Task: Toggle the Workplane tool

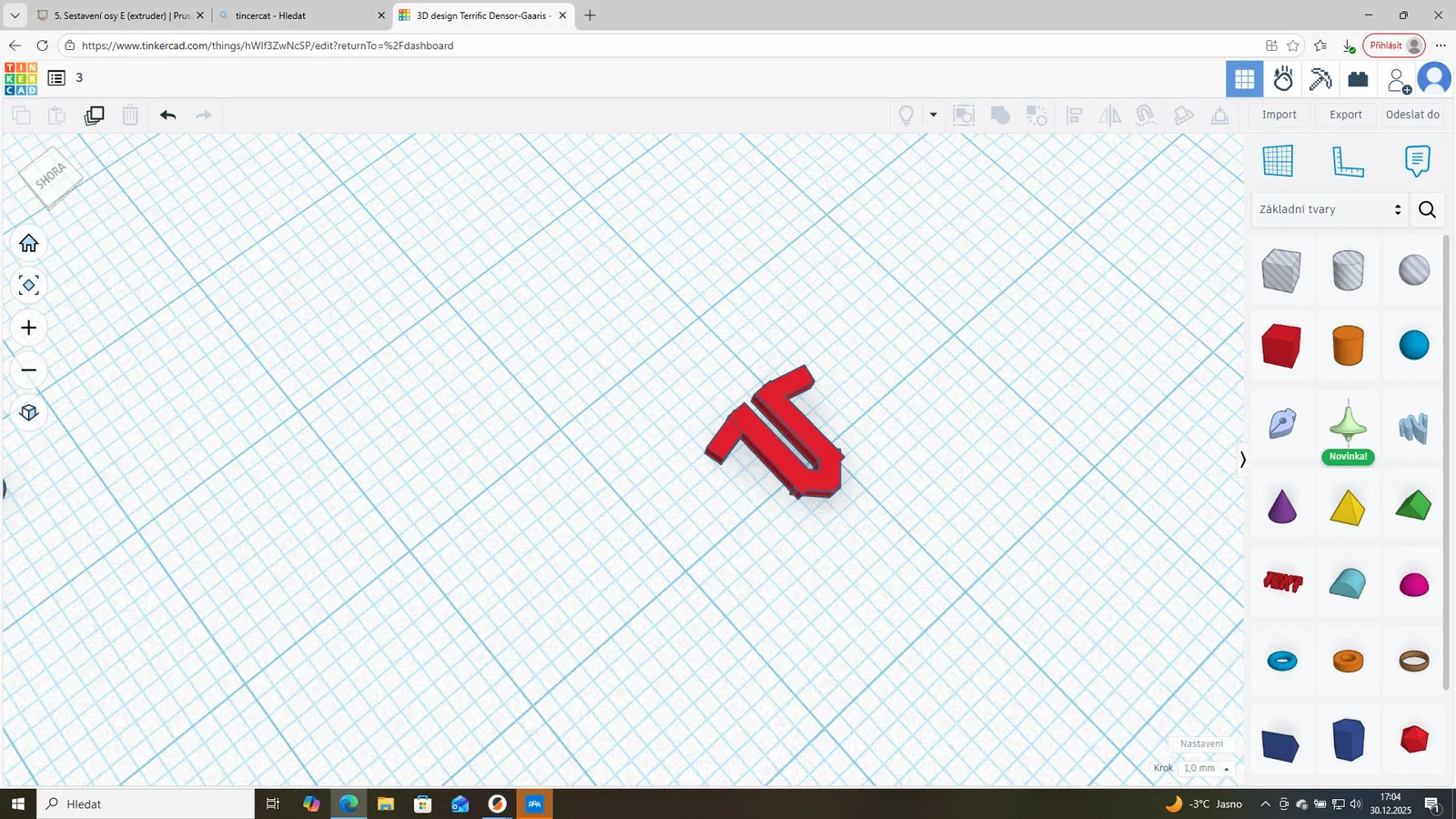Action: (x=1278, y=161)
